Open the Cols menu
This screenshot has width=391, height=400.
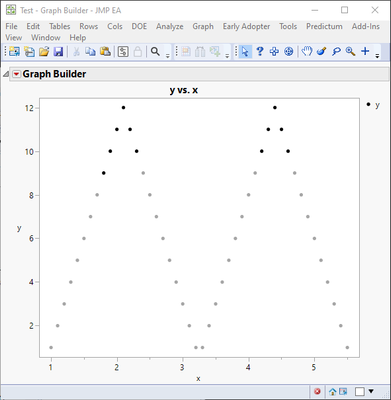click(115, 26)
